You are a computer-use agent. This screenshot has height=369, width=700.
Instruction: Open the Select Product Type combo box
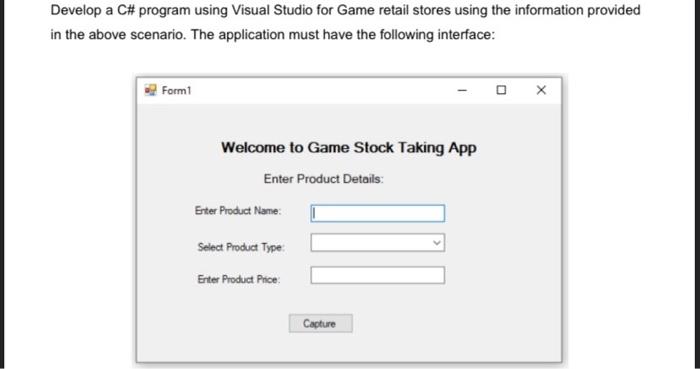378,243
